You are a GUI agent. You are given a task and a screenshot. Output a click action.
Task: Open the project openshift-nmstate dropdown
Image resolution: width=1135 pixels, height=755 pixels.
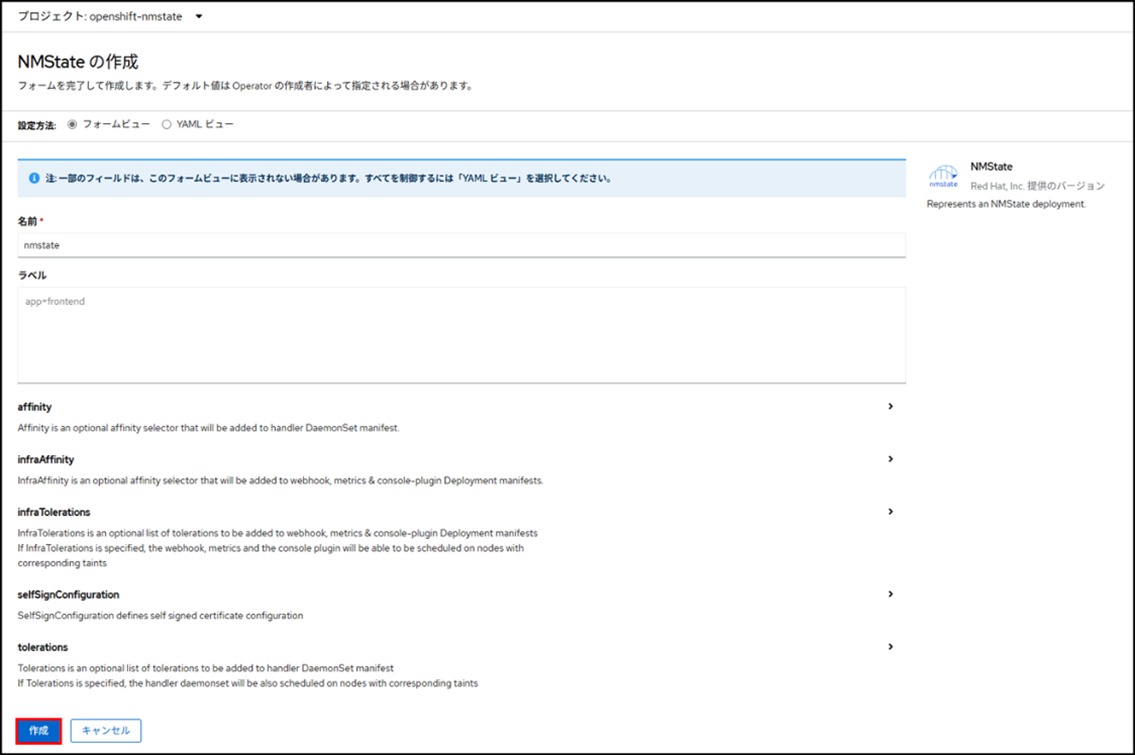[x=110, y=16]
